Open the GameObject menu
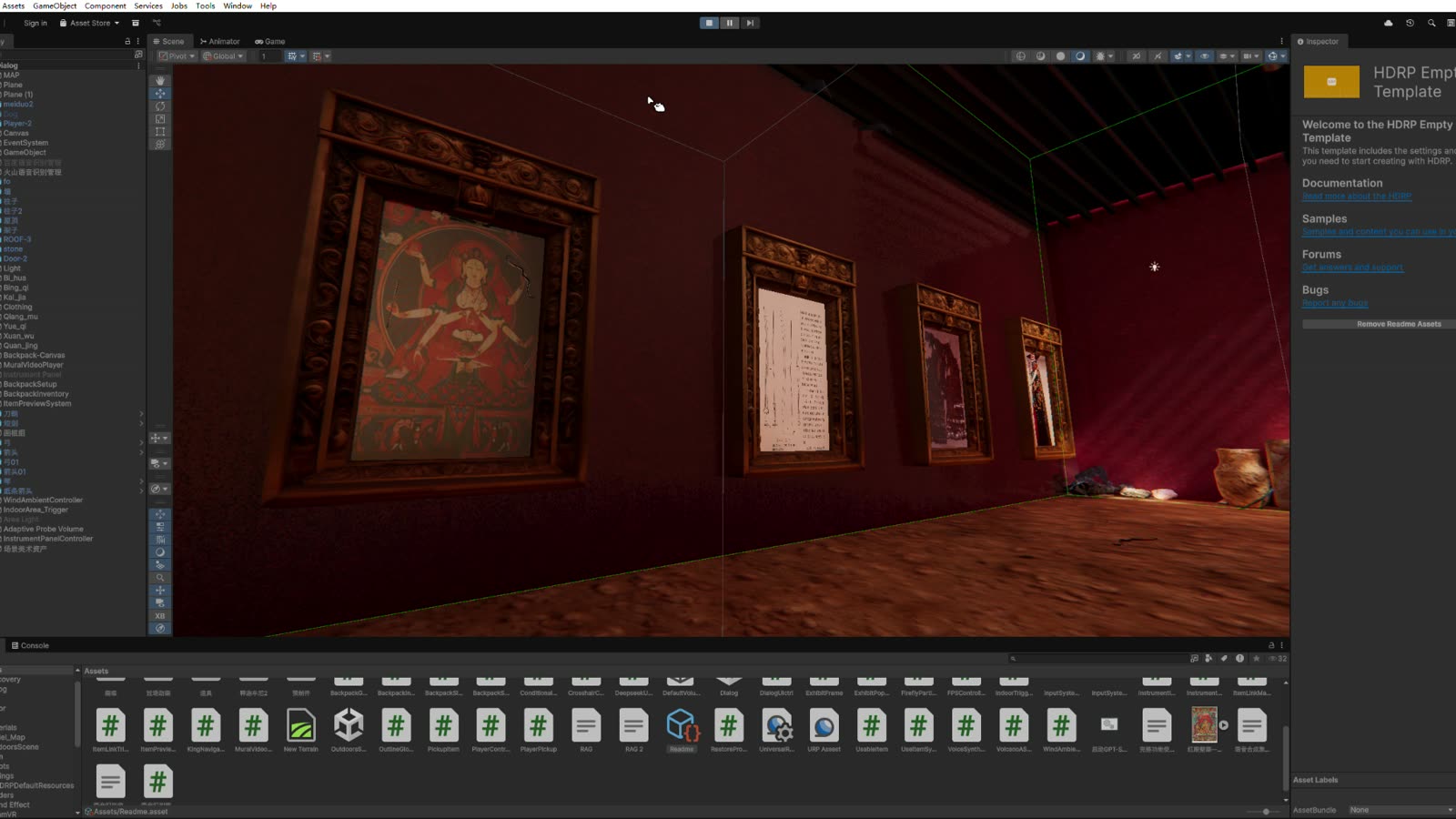The width and height of the screenshot is (1456, 819). (x=55, y=5)
